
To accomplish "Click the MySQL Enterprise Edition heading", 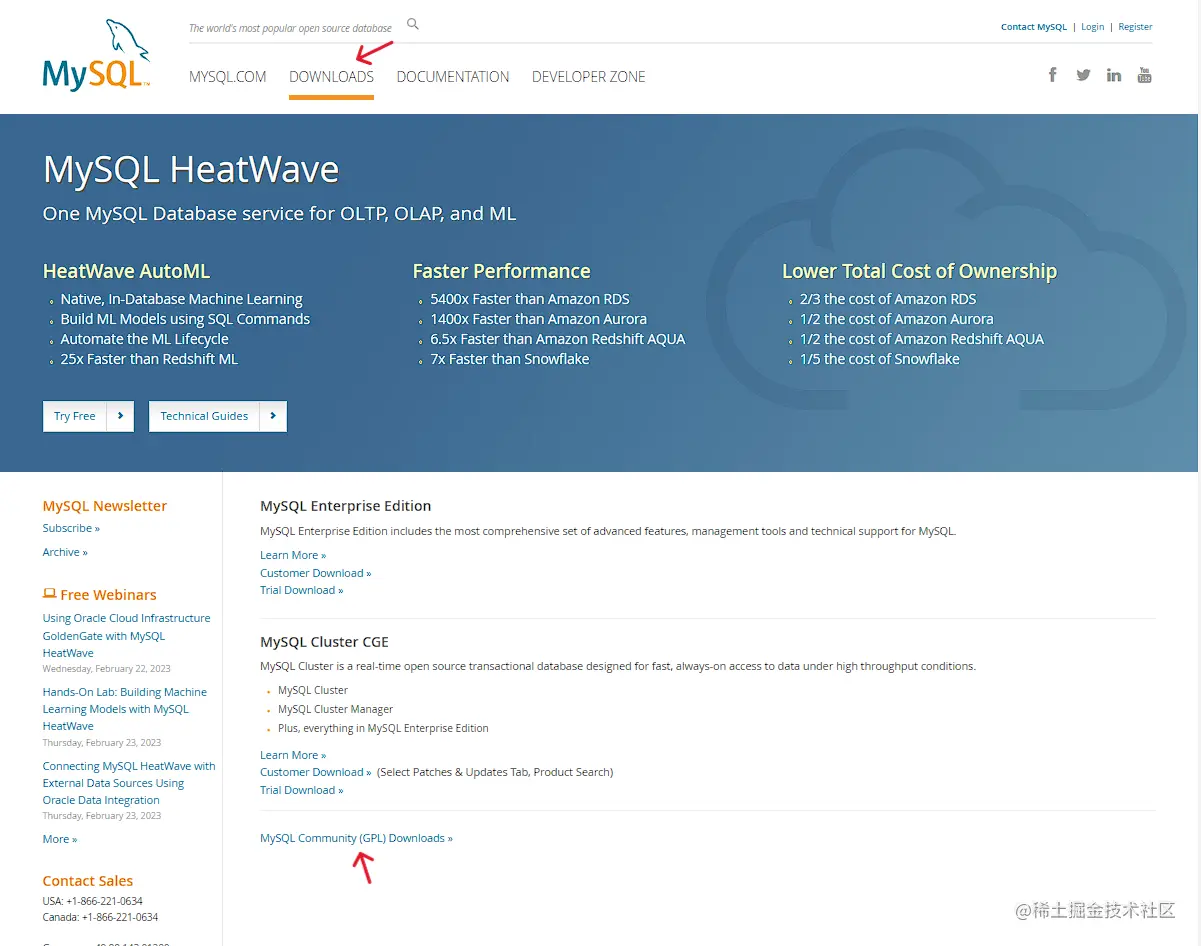I will click(x=346, y=506).
